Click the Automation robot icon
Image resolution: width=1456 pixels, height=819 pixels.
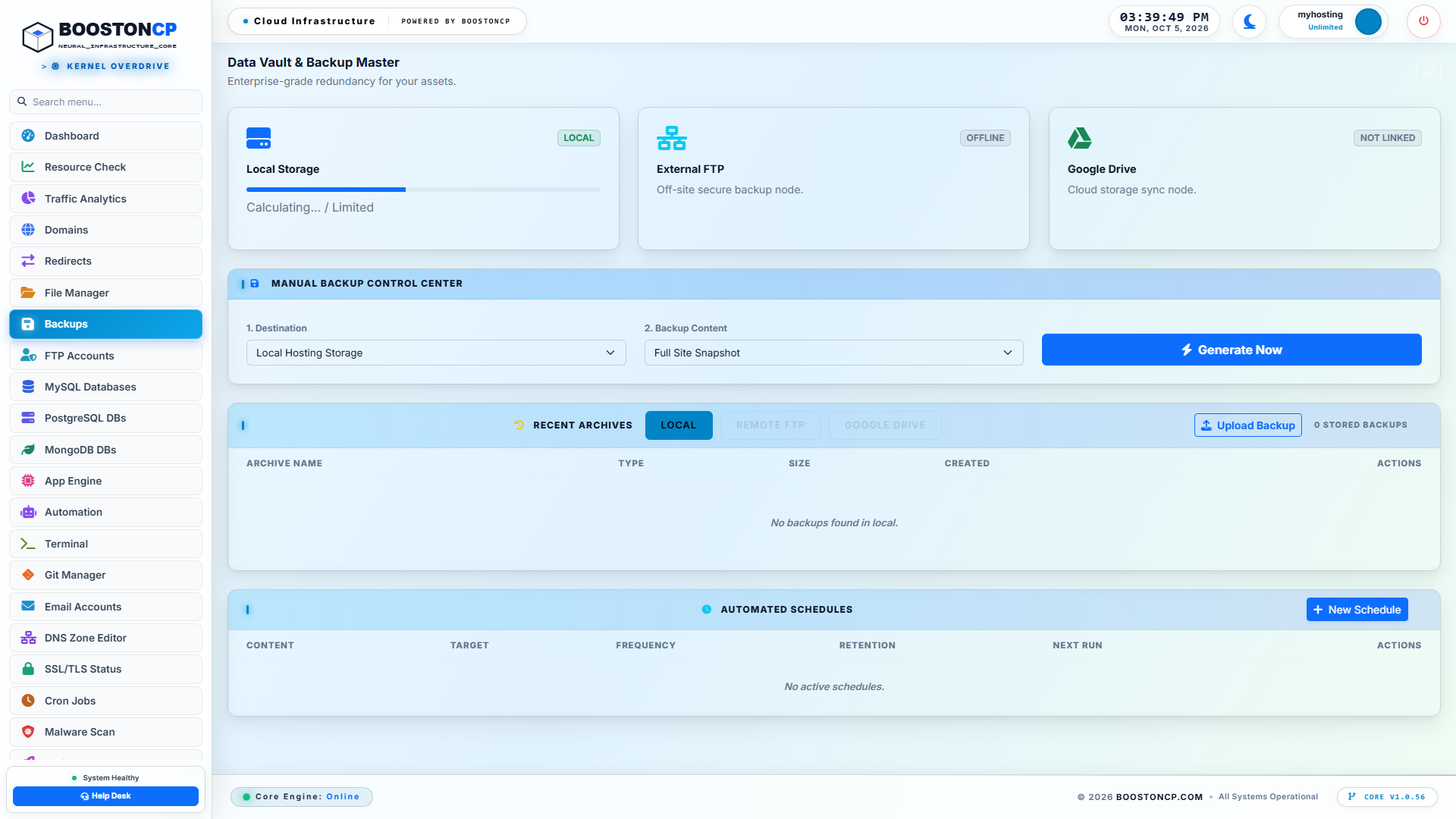coord(28,512)
